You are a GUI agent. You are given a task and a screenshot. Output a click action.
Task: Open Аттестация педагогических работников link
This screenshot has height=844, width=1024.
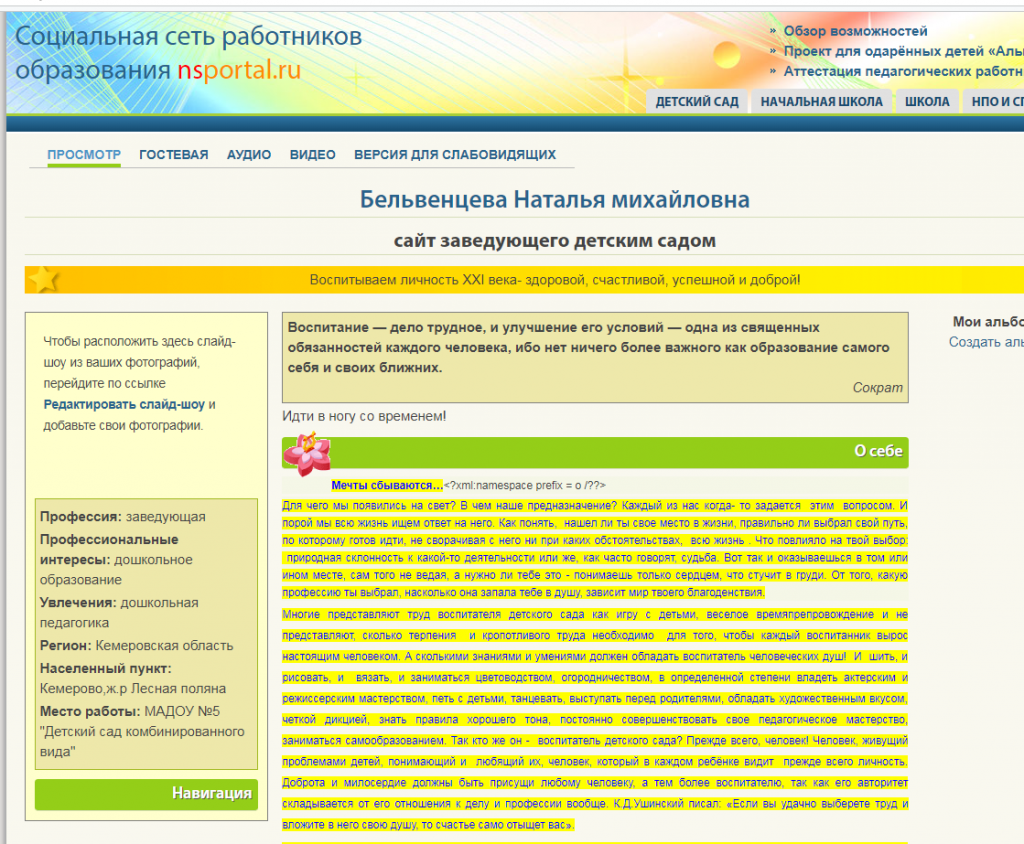[x=903, y=71]
